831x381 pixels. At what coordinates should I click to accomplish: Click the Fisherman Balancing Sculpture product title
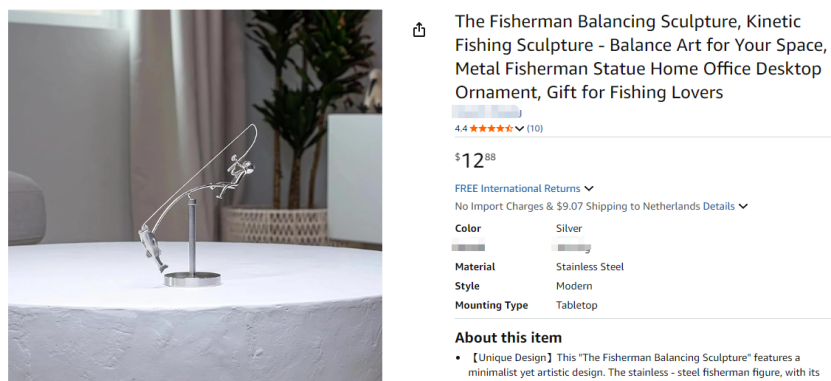pos(641,57)
